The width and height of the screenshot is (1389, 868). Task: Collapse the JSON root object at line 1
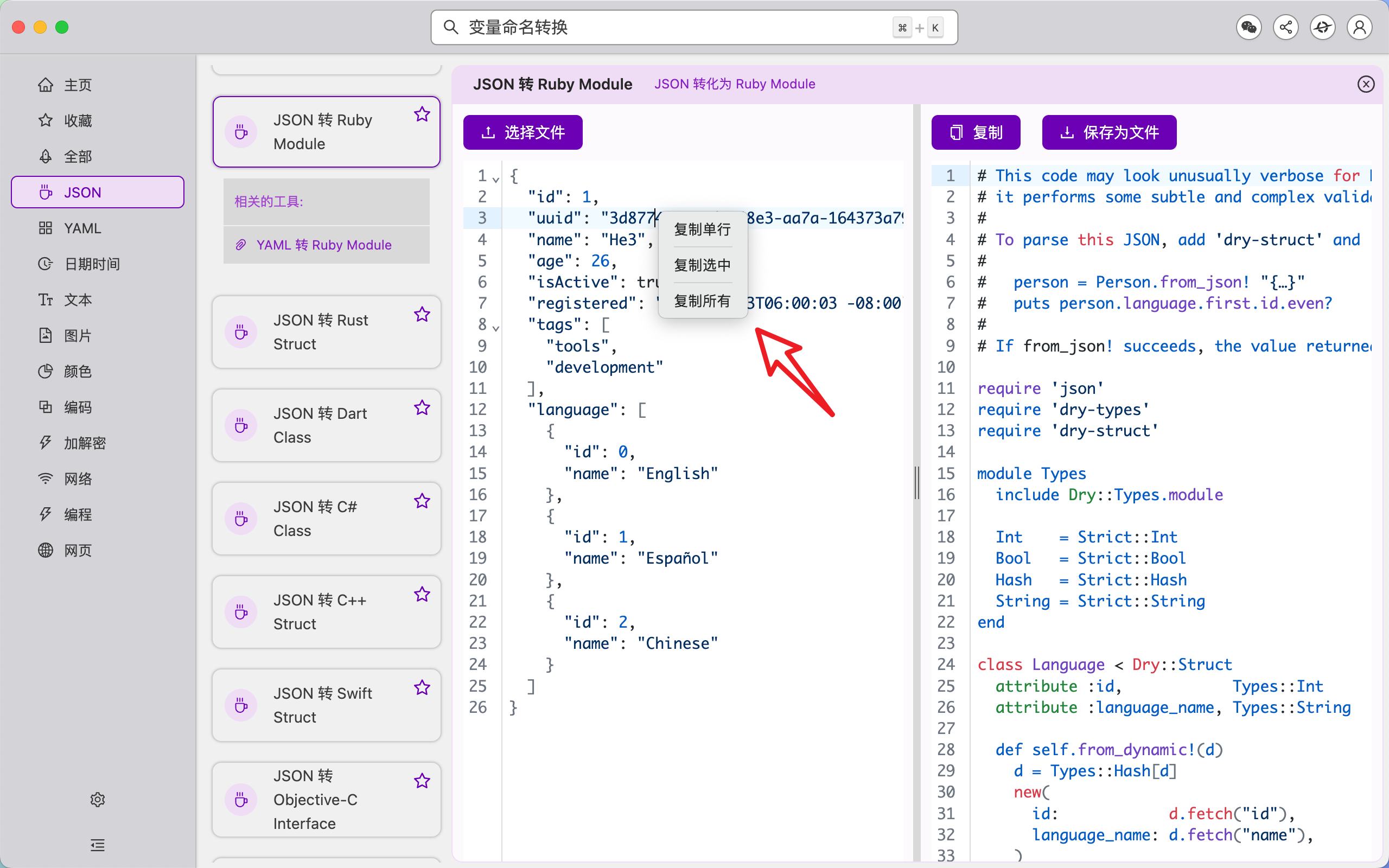point(496,179)
